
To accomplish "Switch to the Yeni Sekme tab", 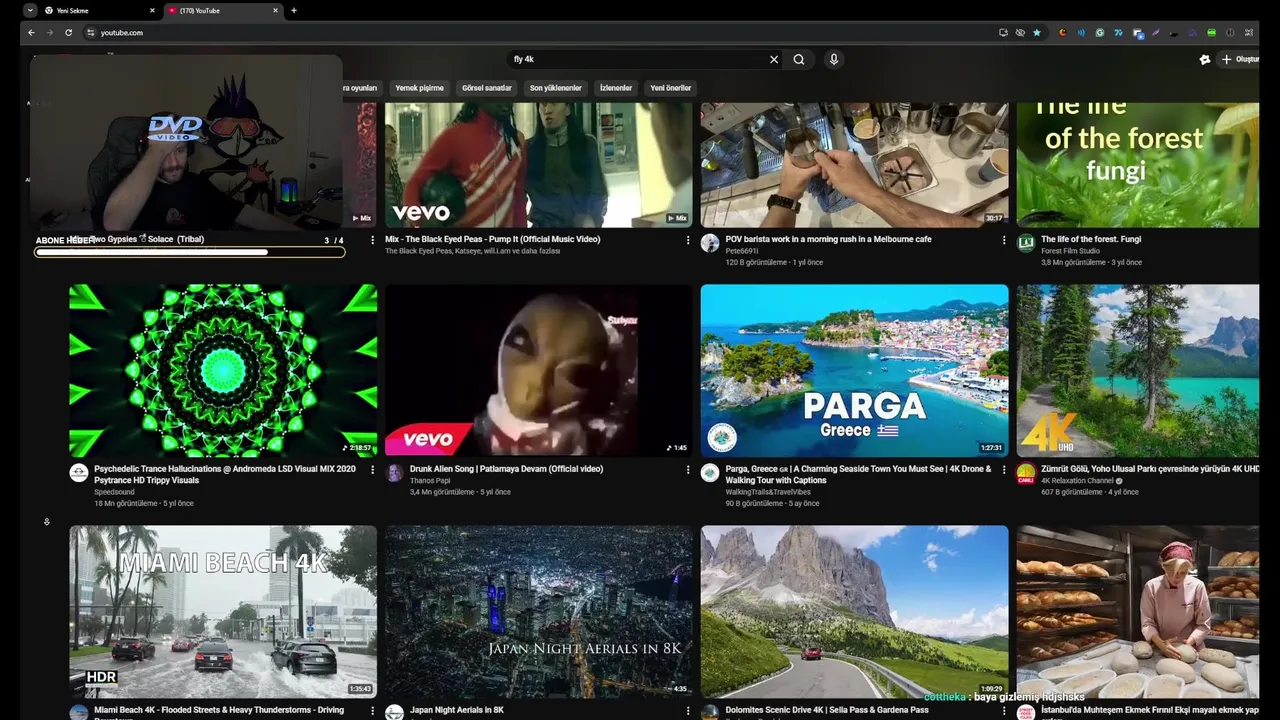I will click(x=100, y=10).
